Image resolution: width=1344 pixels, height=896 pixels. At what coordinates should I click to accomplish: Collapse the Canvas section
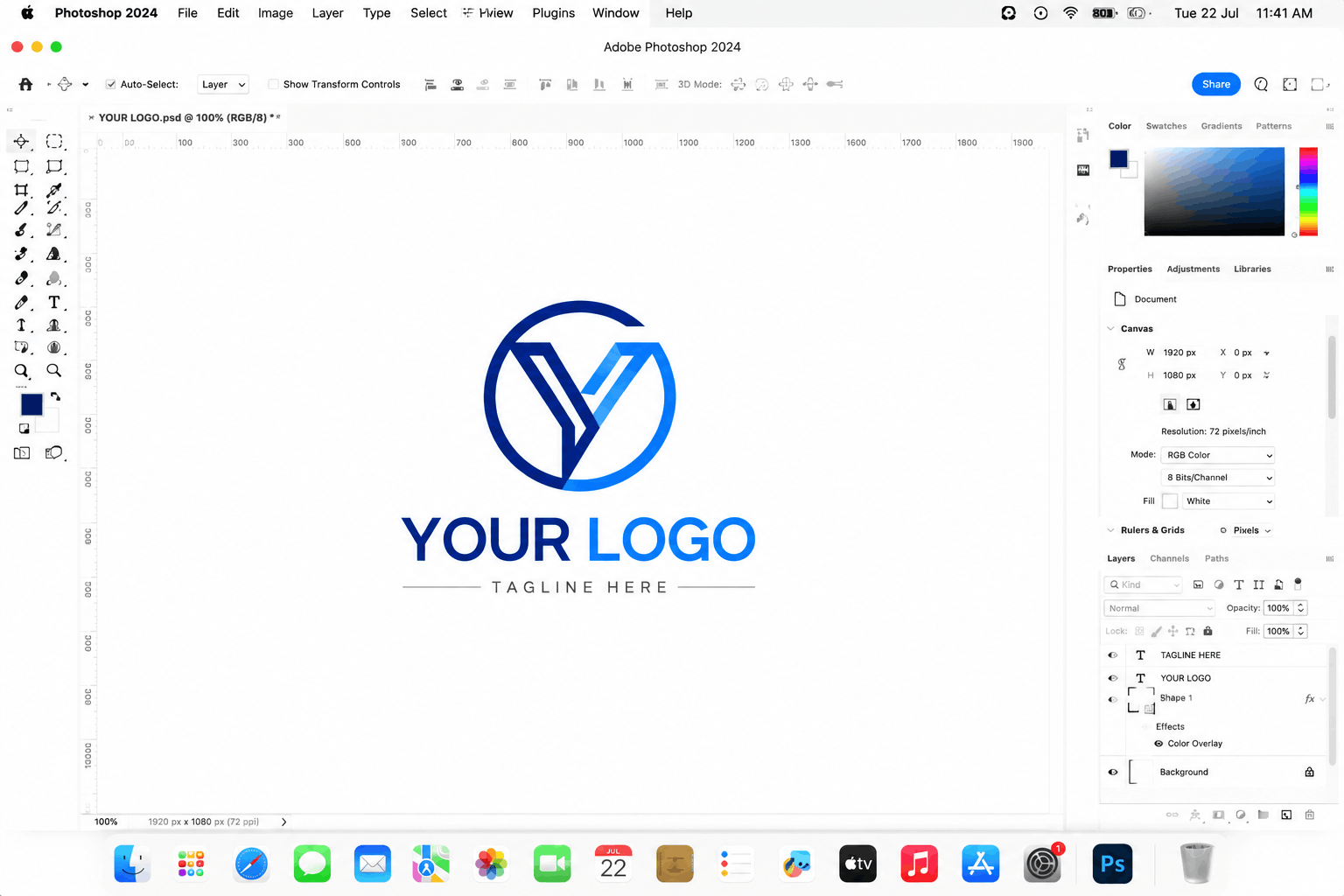1111,329
